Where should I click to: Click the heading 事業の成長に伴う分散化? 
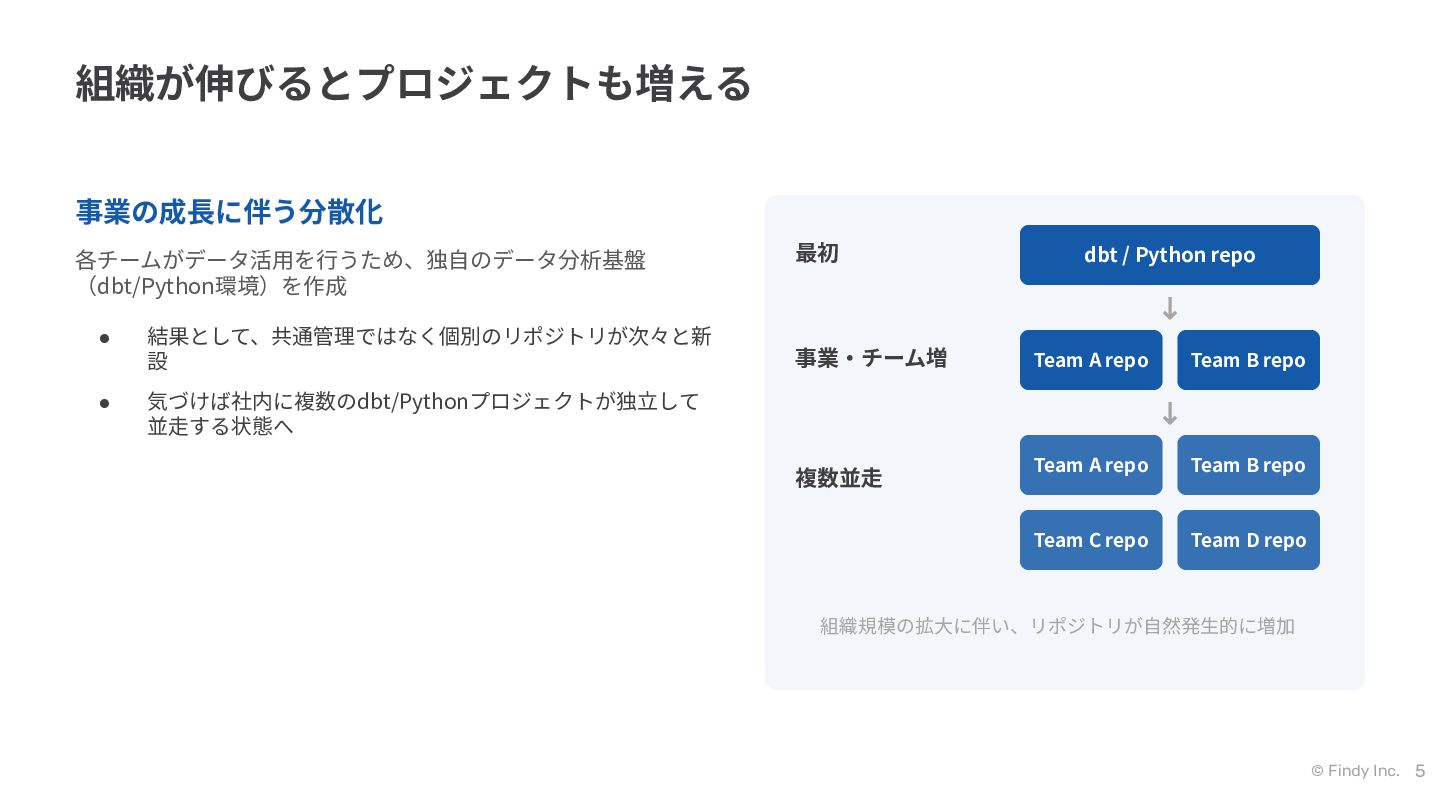229,212
